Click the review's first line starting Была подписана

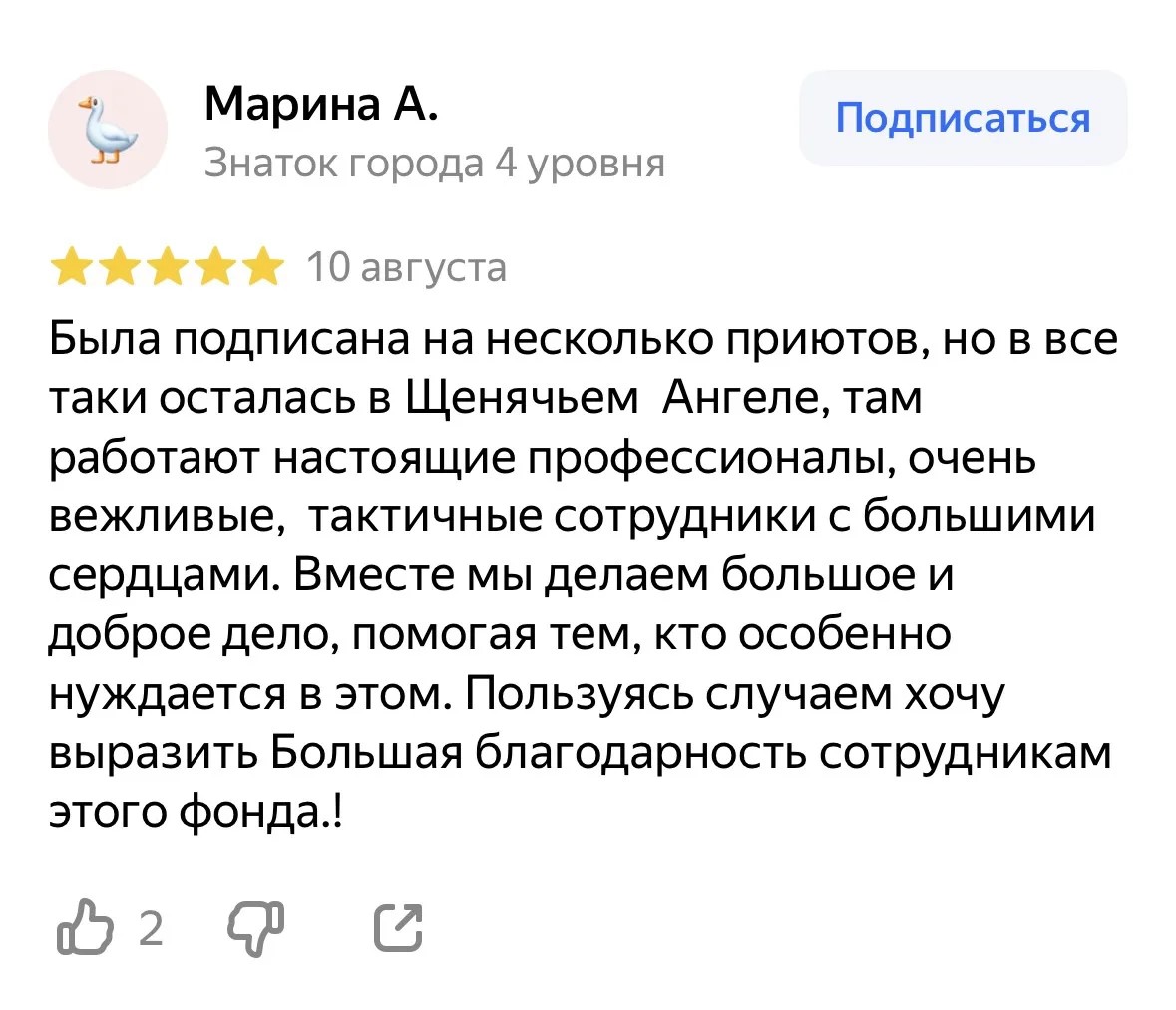tap(584, 338)
